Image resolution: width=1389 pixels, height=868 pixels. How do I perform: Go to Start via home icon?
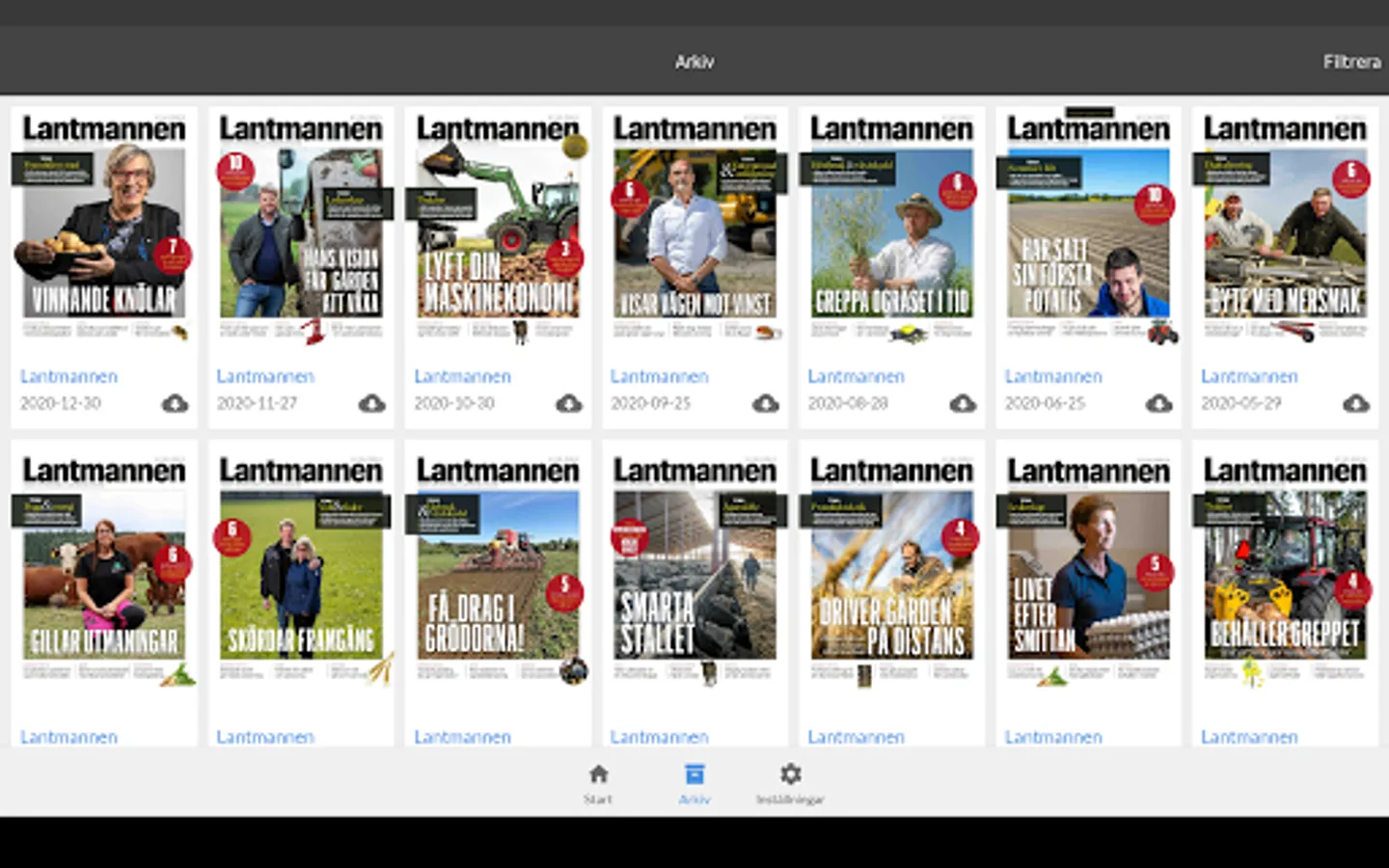point(598,774)
